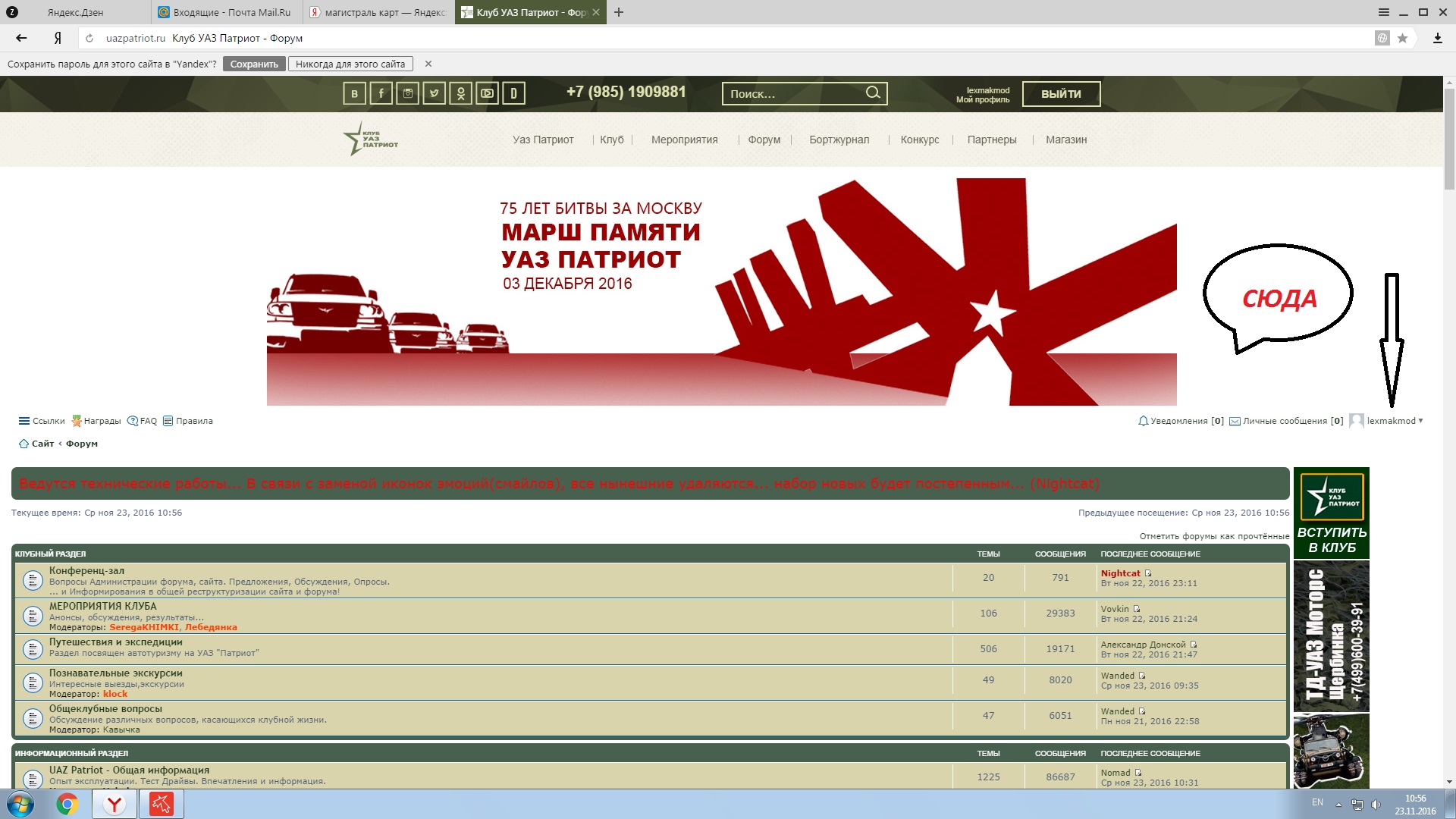The height and width of the screenshot is (819, 1456).
Task: Open the Конференц-зал forum link
Action: pyautogui.click(x=86, y=570)
